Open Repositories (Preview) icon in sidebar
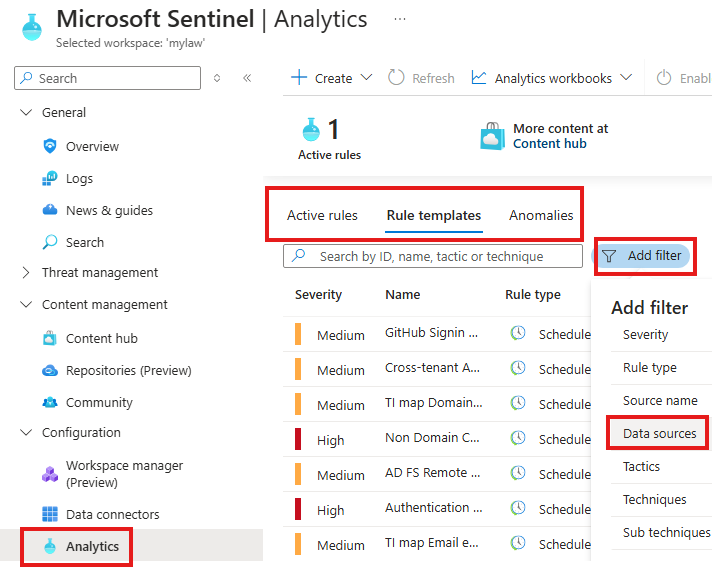 click(x=50, y=370)
